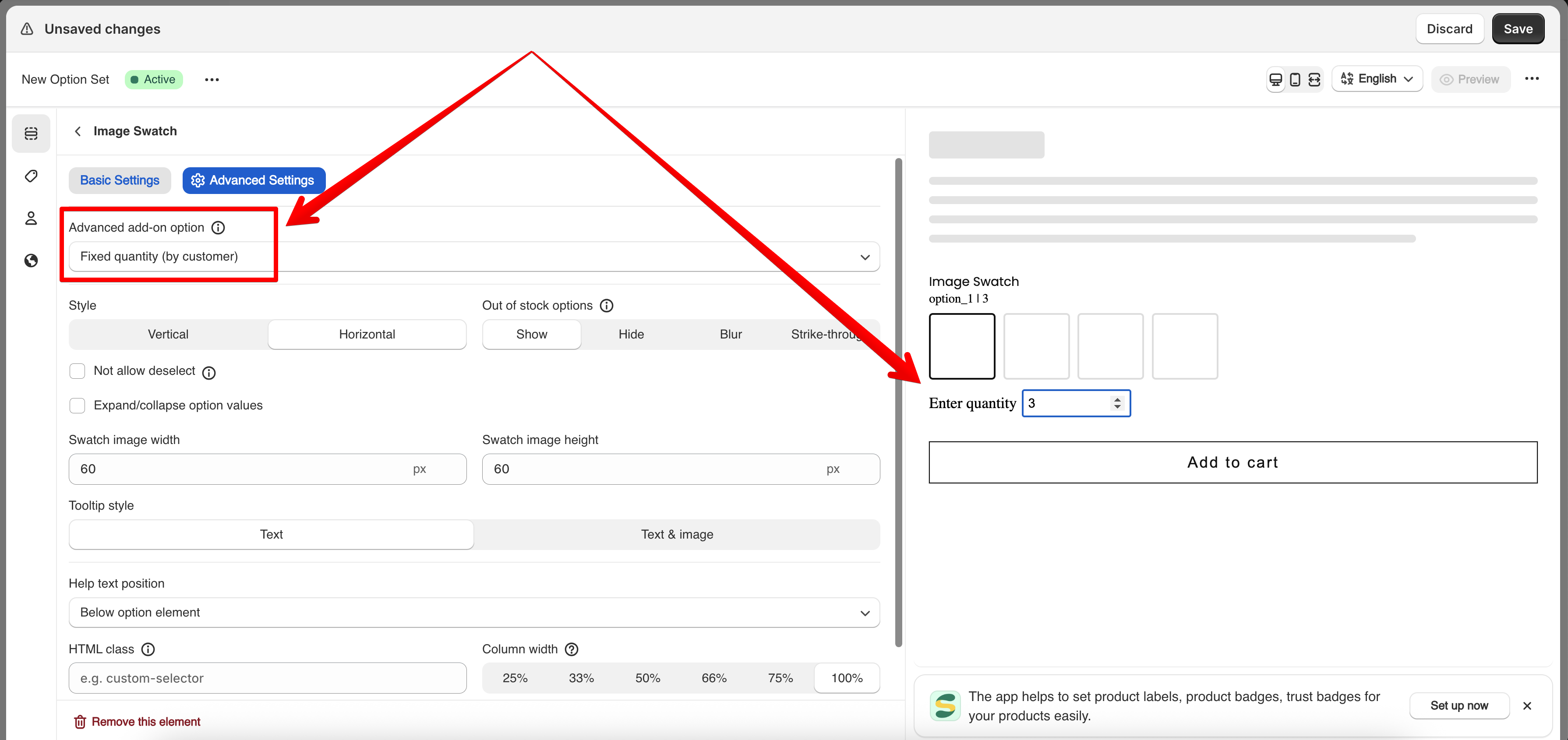Click the desktop view icon
Screen dimensions: 1568x740
[1275, 80]
